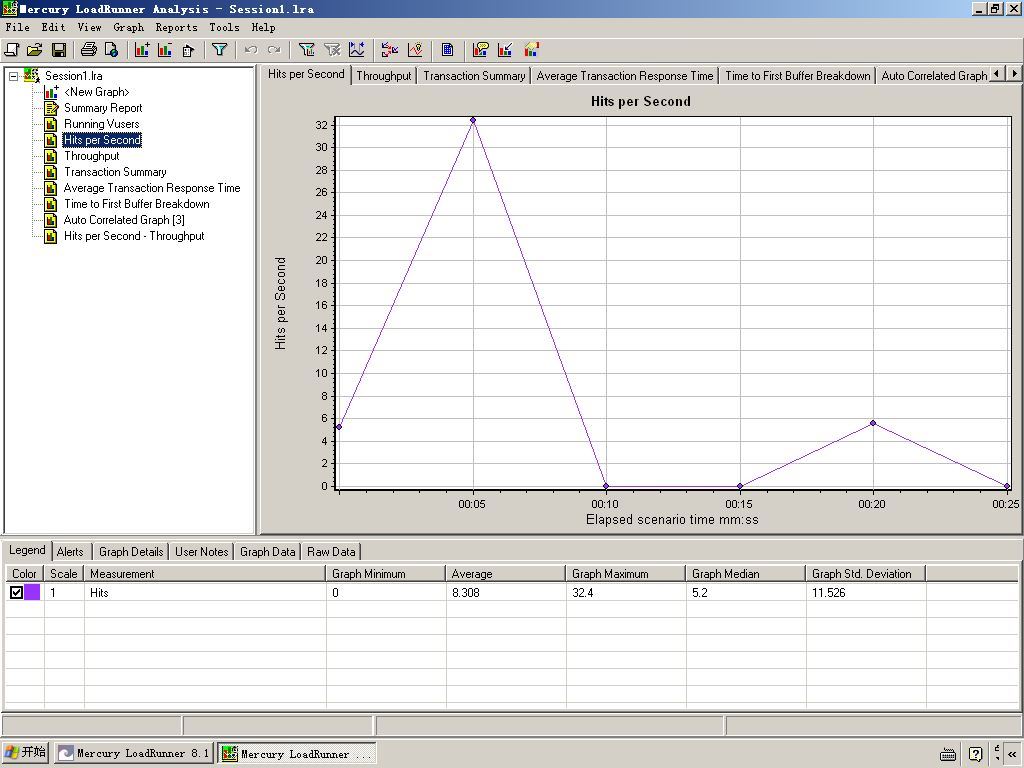This screenshot has height=768, width=1024.
Task: Open a session with the folder icon
Action: point(35,49)
